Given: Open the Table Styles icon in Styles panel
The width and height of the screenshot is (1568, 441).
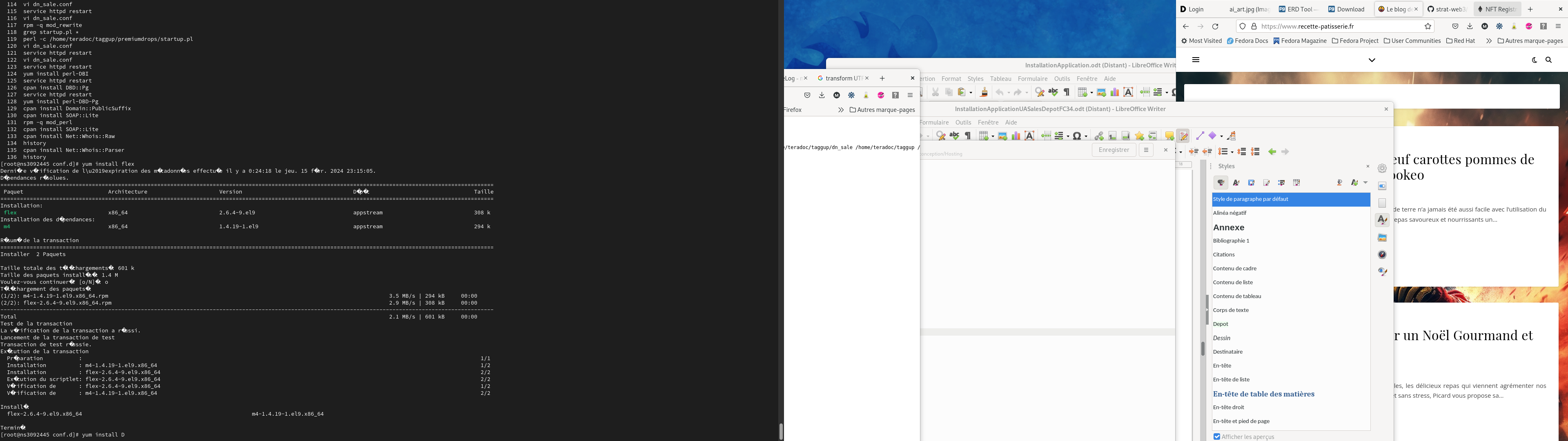Looking at the screenshot, I should click(x=1296, y=183).
